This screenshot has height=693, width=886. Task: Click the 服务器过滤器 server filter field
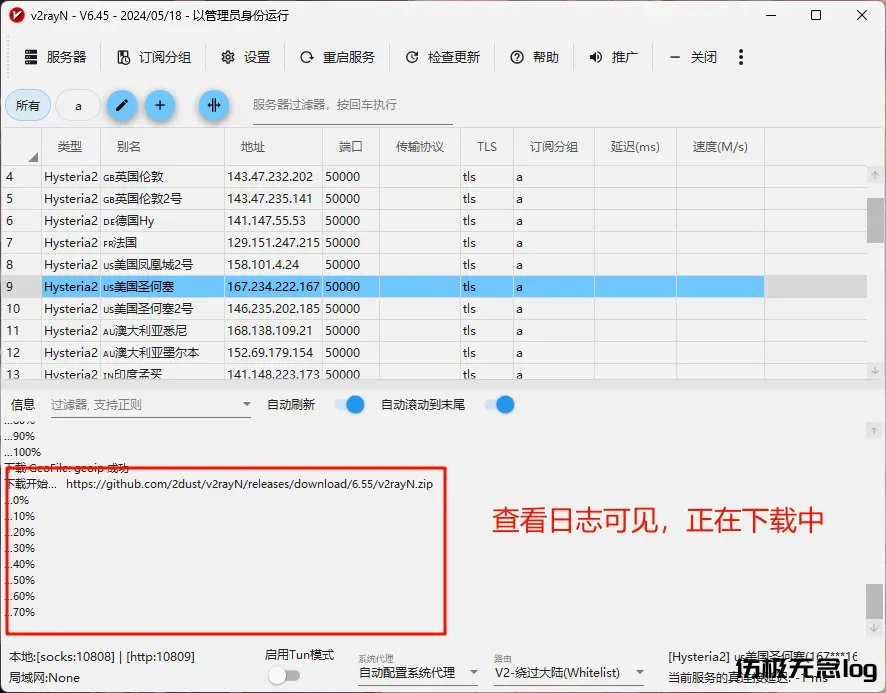[353, 106]
